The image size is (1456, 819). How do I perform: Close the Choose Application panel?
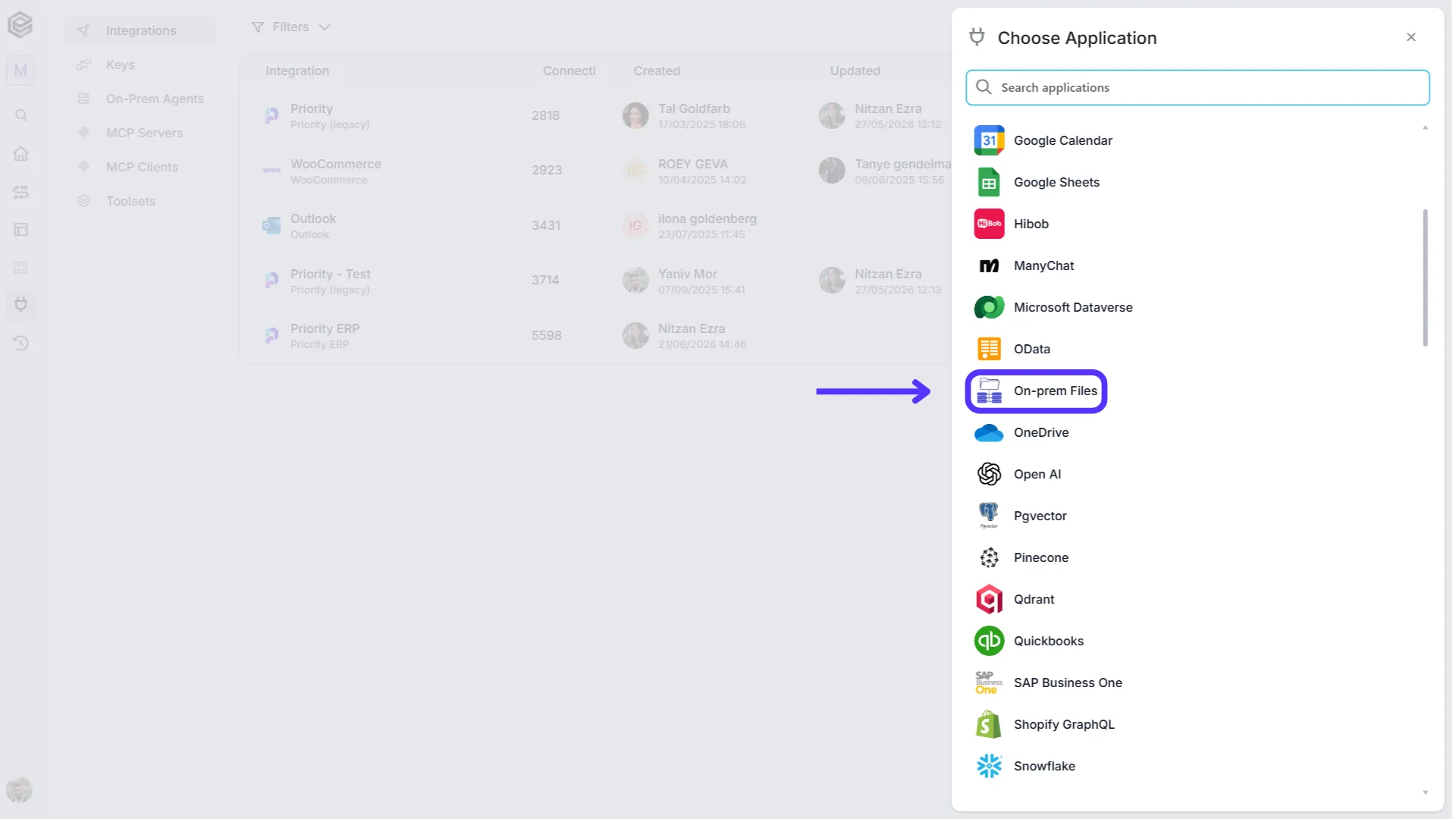point(1411,37)
